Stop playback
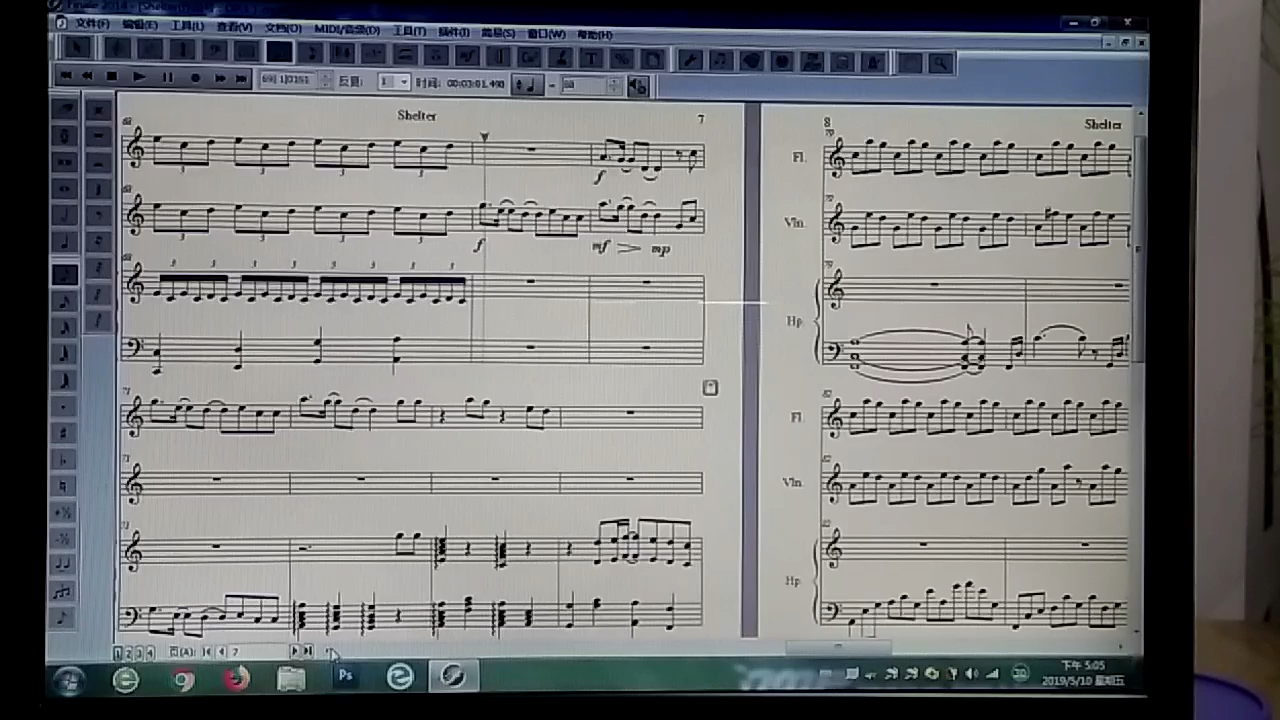This screenshot has height=720, width=1280. (x=111, y=76)
